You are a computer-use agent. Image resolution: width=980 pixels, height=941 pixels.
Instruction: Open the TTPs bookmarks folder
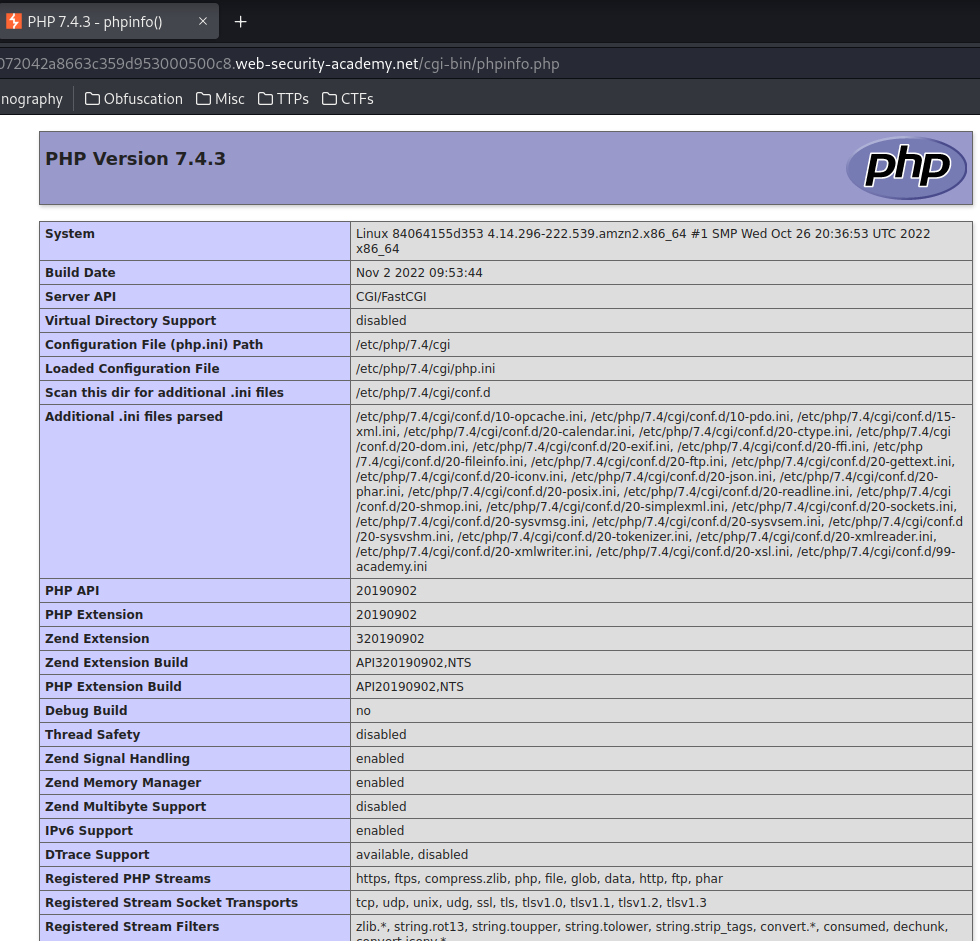(283, 99)
